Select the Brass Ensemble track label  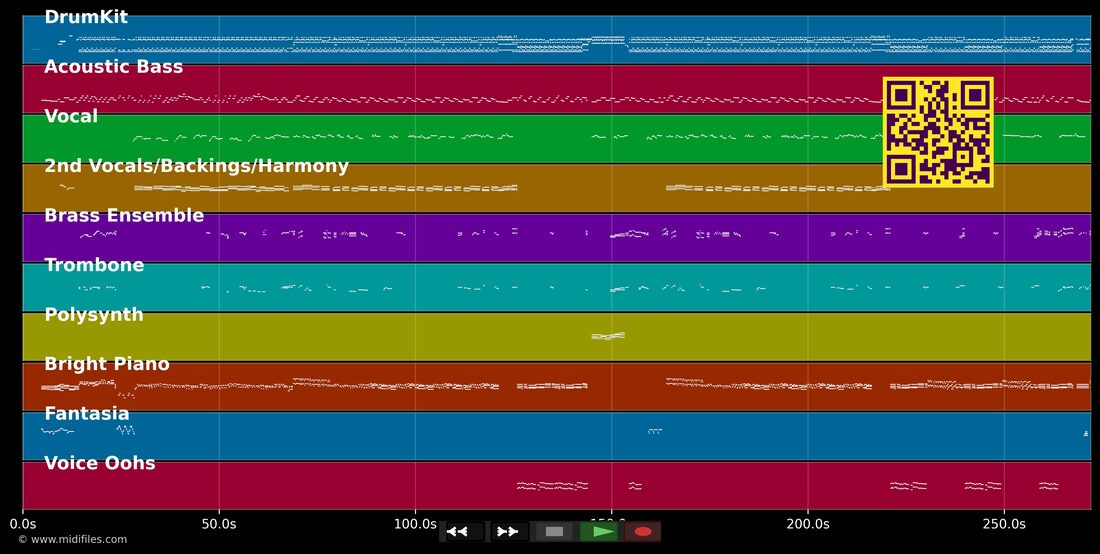(x=124, y=215)
